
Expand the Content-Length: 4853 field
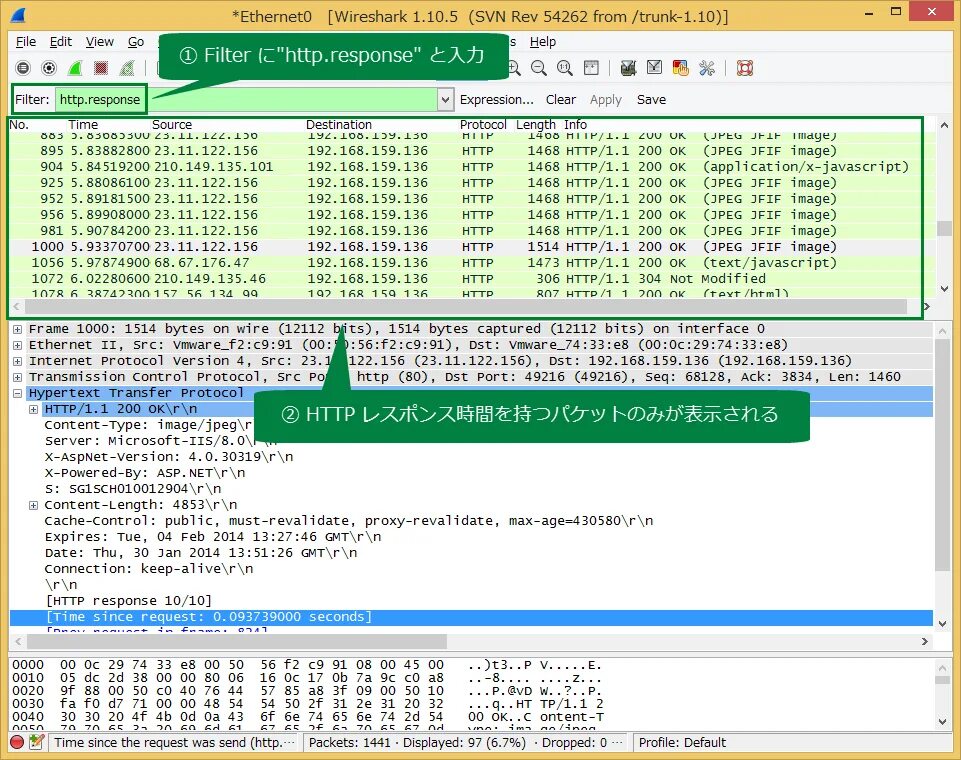(34, 505)
